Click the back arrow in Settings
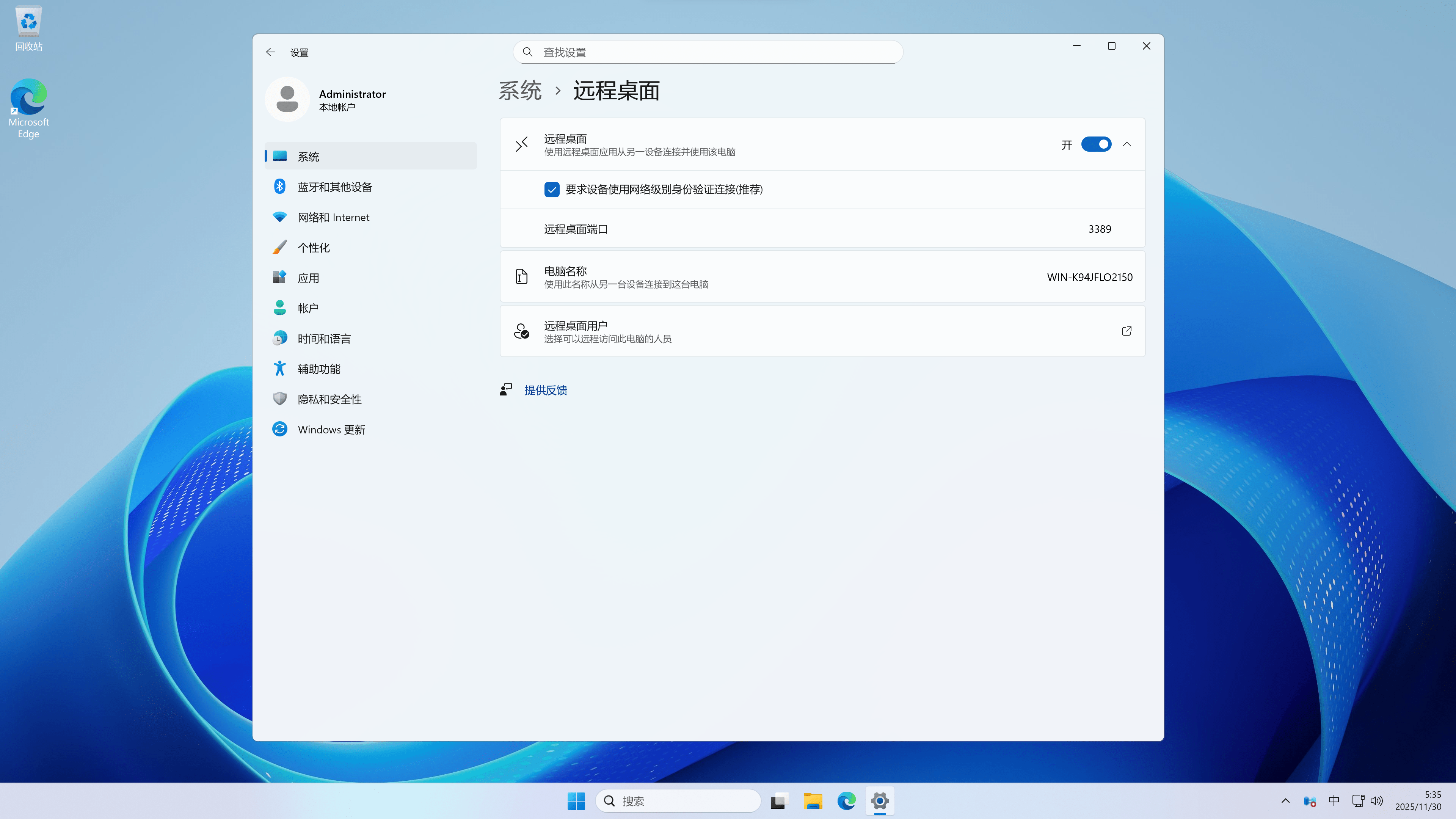 (270, 52)
